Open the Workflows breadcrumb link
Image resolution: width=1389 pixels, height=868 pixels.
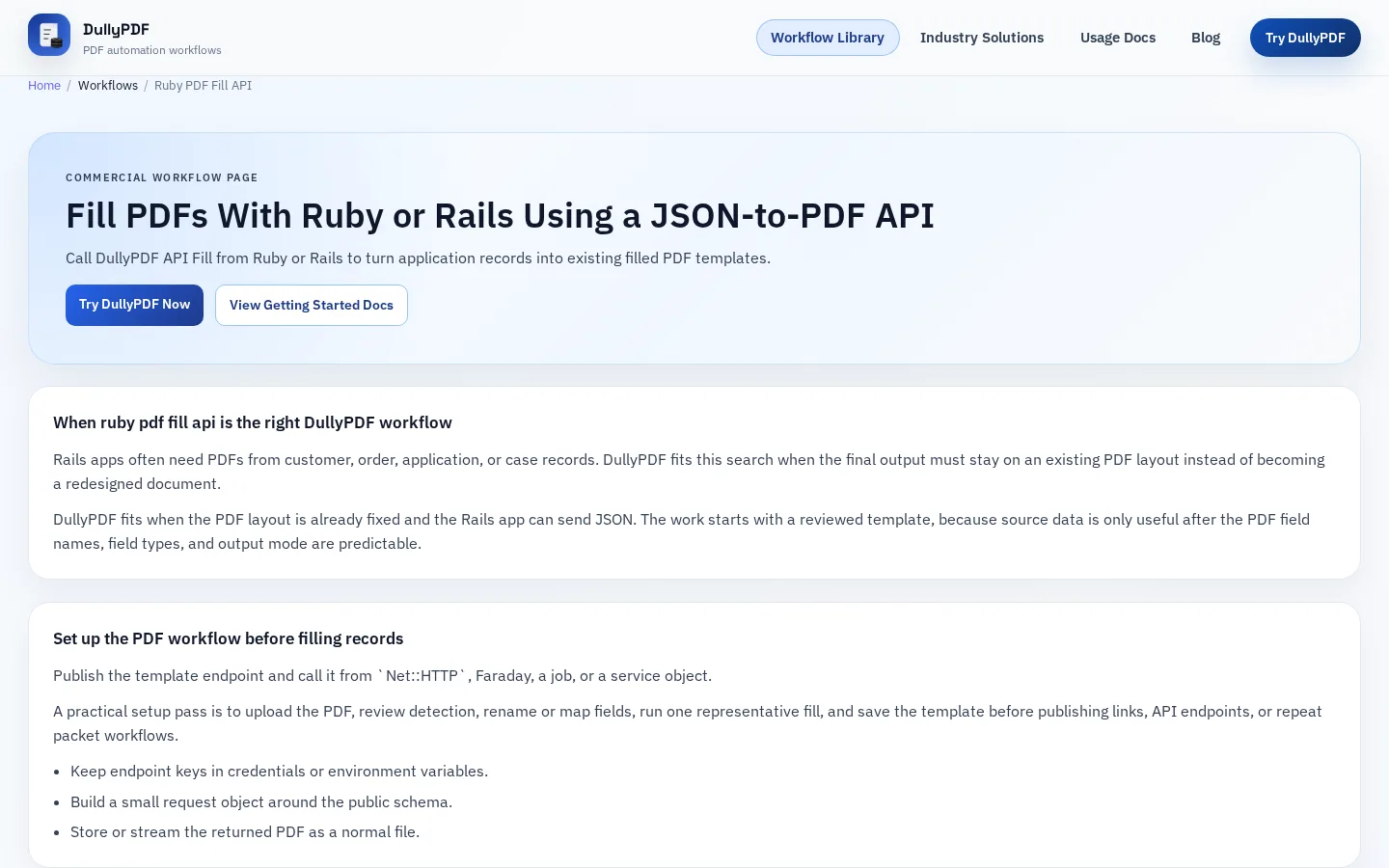pyautogui.click(x=108, y=86)
